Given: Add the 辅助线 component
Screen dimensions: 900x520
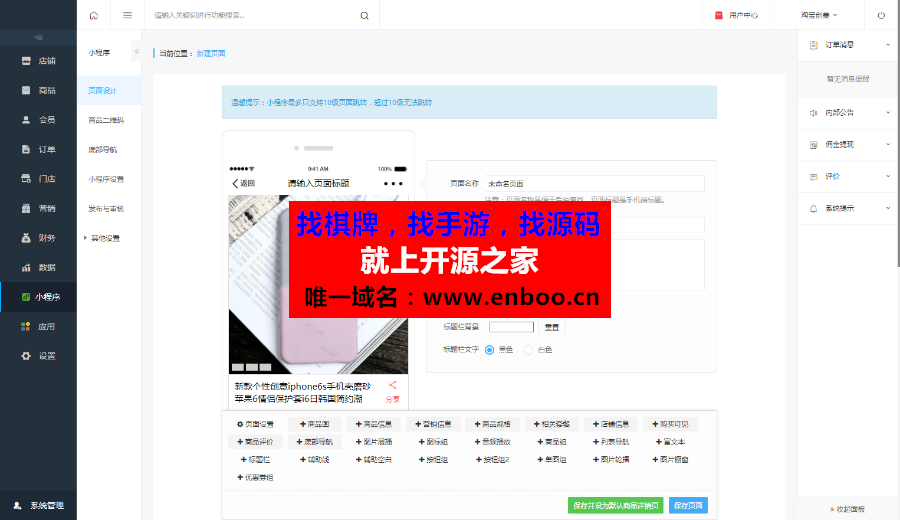Looking at the screenshot, I should click(315, 460).
